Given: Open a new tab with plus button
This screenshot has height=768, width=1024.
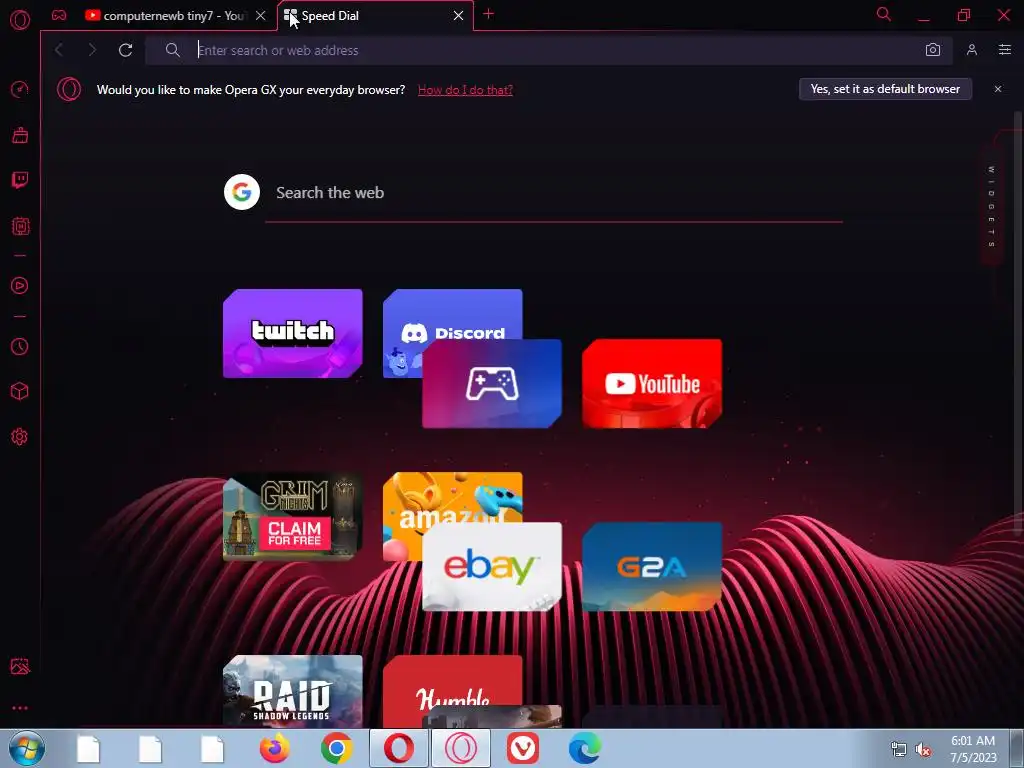Looking at the screenshot, I should (x=488, y=14).
